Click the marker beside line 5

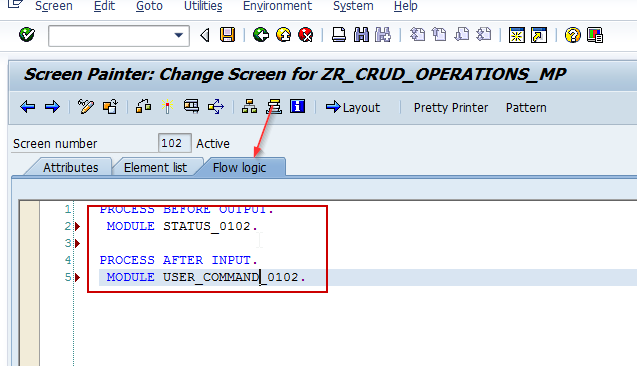coord(78,277)
